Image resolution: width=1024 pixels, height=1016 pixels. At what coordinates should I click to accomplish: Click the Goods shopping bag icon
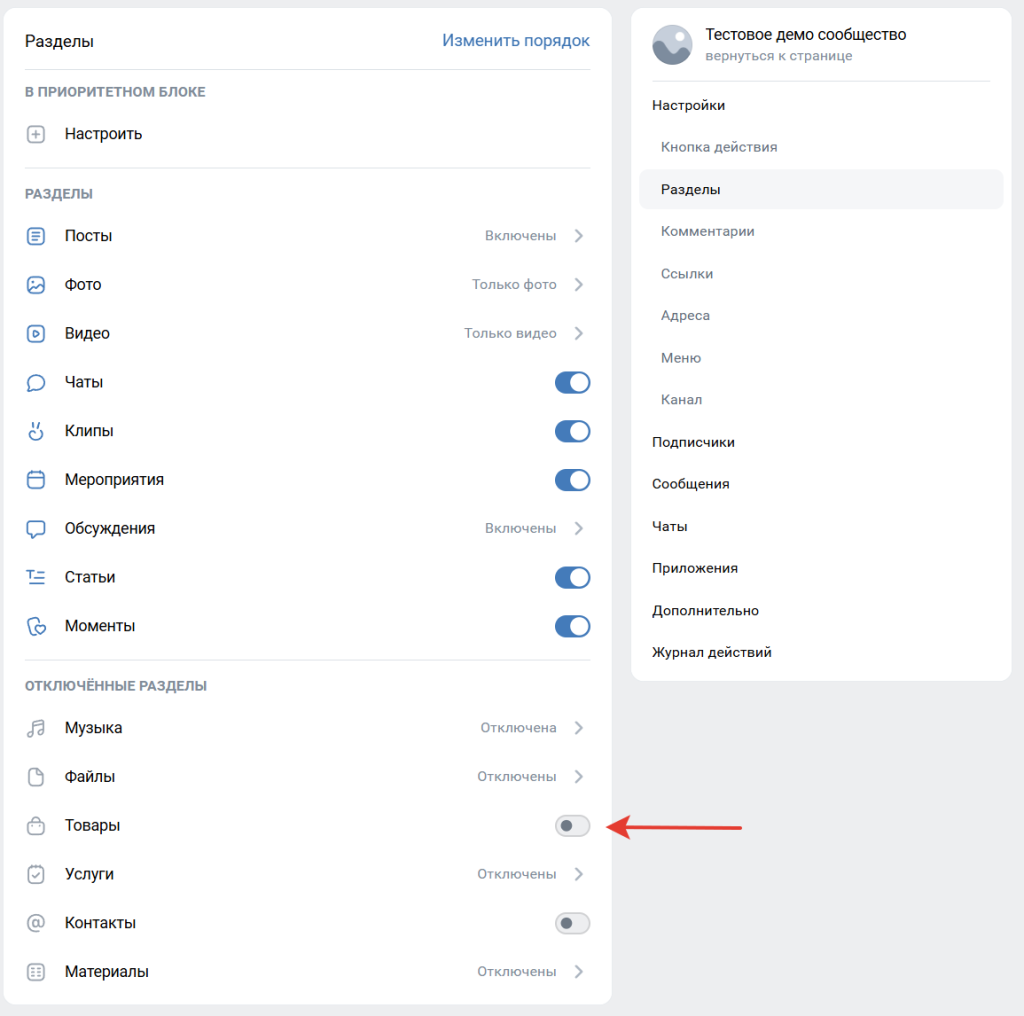36,826
